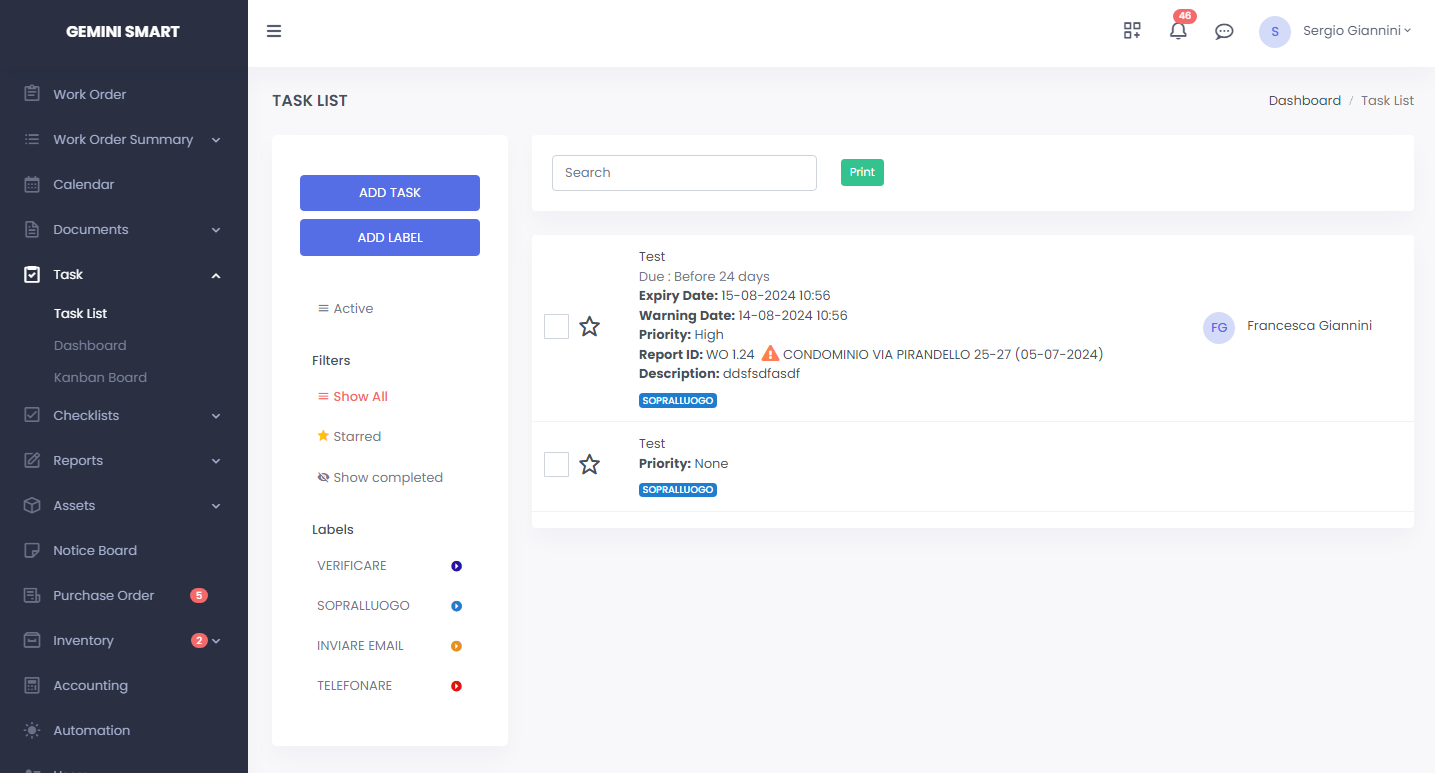
Task: Click the orange warning triangle by CONDOMINIO
Action: click(770, 353)
